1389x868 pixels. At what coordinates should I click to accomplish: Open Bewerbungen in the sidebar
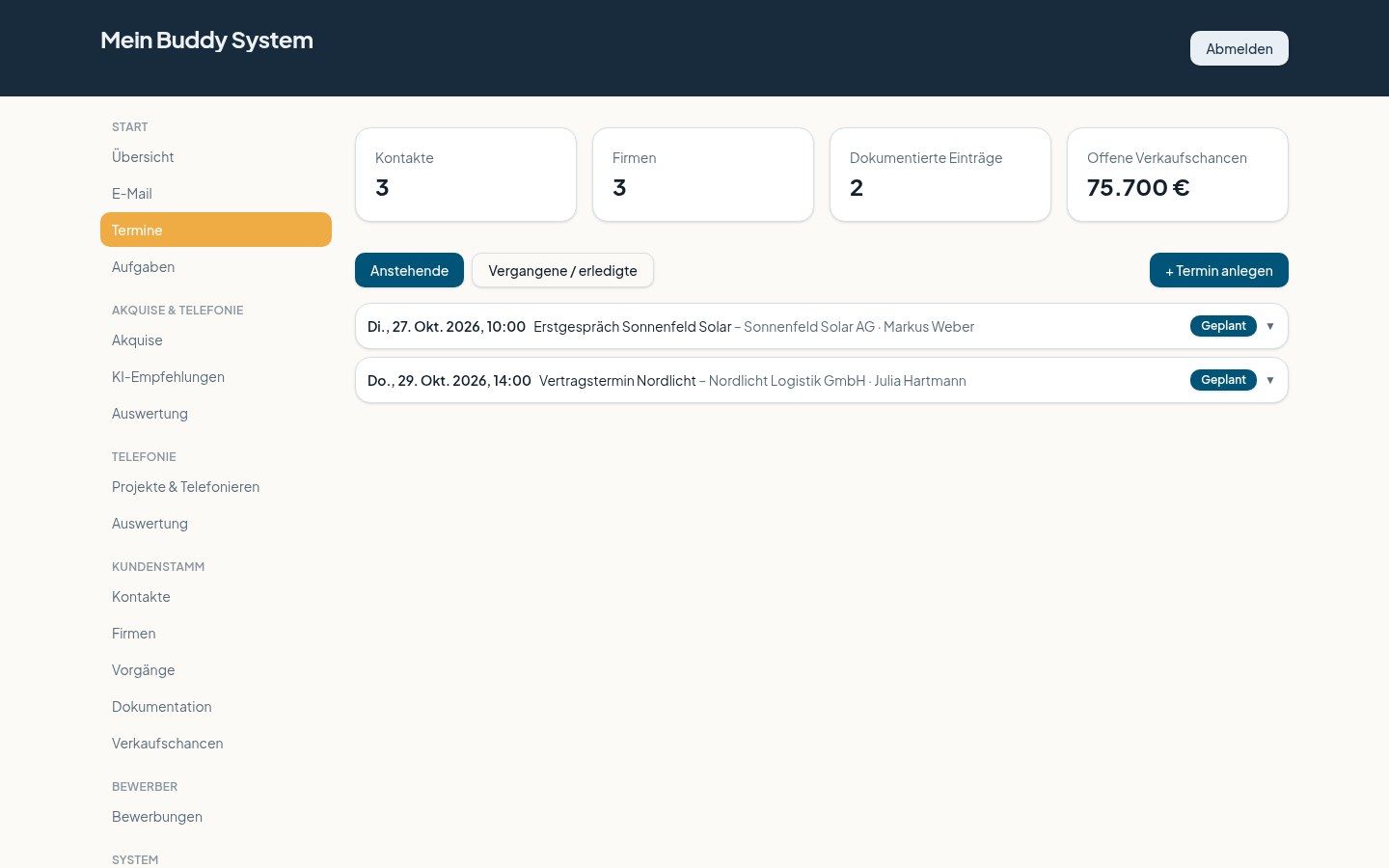coord(216,816)
